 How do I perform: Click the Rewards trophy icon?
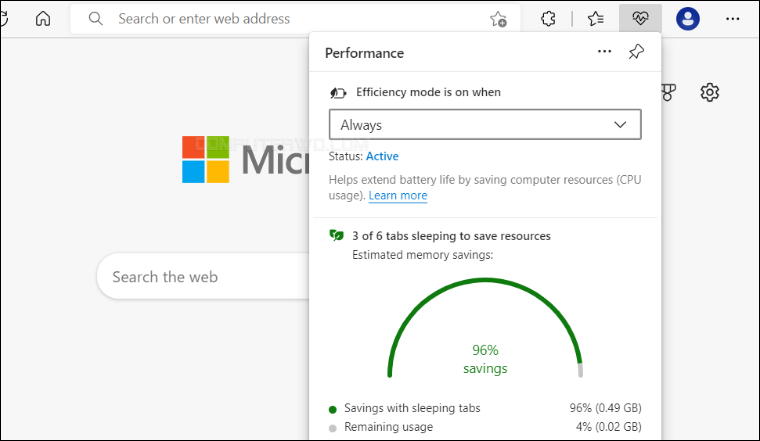tap(670, 92)
